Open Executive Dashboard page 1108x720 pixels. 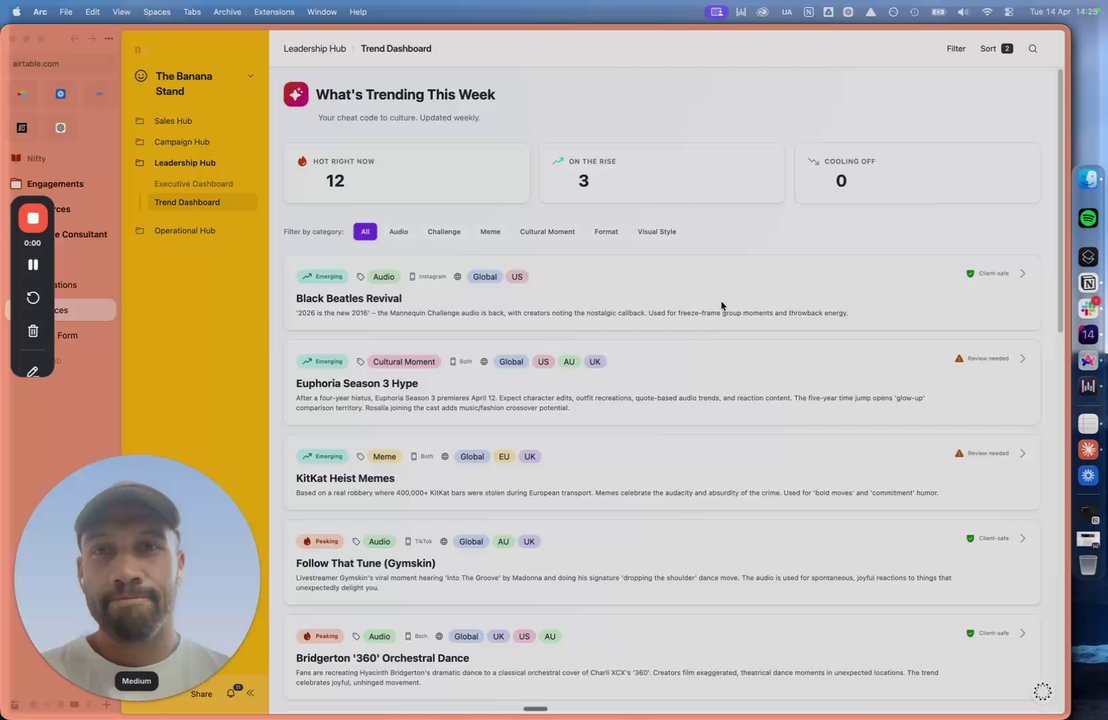[x=193, y=184]
